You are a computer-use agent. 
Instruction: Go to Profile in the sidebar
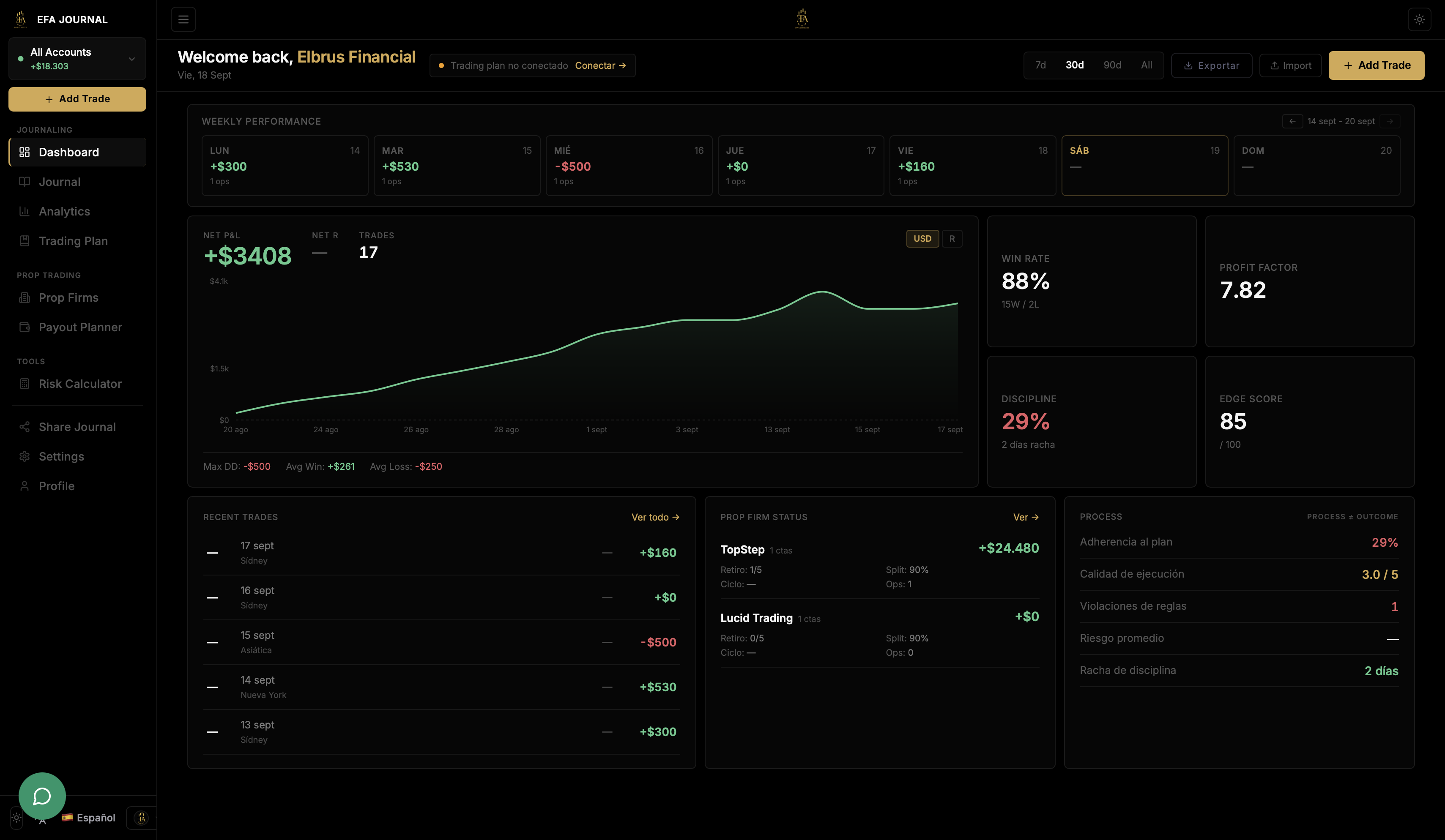coord(77,486)
